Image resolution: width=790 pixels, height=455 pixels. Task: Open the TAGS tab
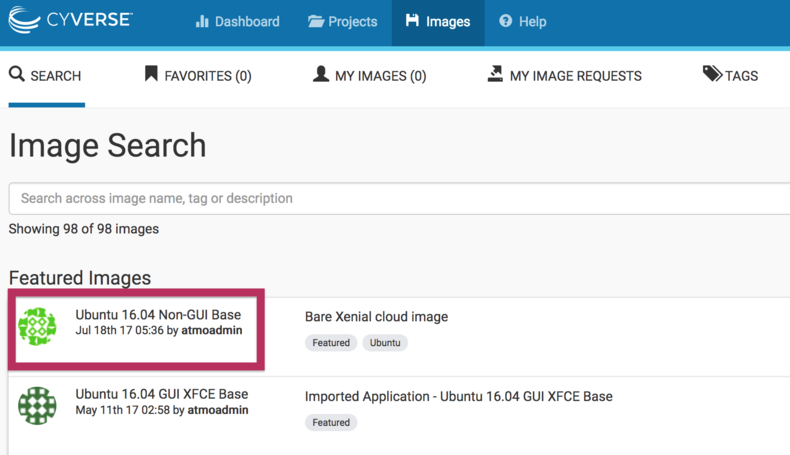coord(731,76)
